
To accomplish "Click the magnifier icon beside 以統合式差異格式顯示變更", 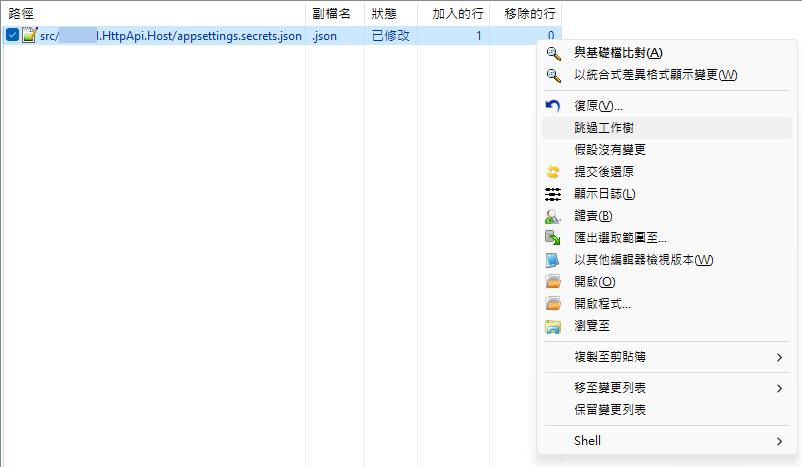I will point(553,75).
